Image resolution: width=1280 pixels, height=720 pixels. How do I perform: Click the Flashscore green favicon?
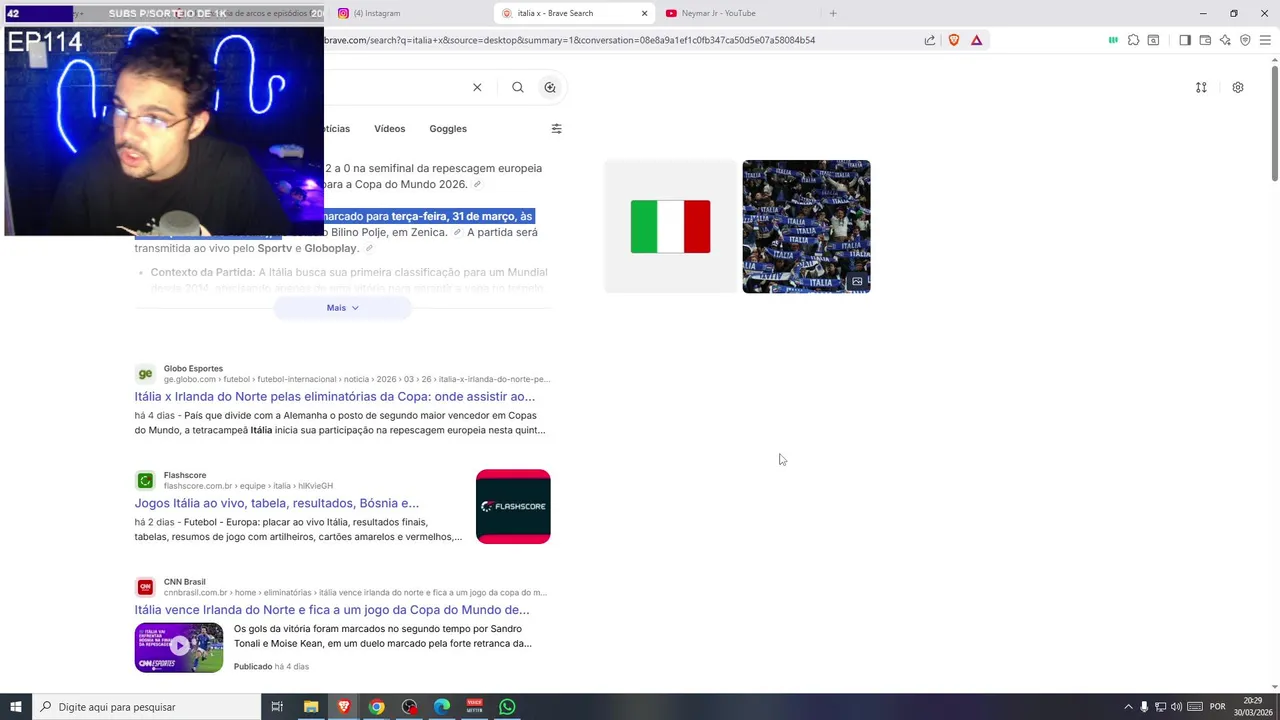[145, 481]
